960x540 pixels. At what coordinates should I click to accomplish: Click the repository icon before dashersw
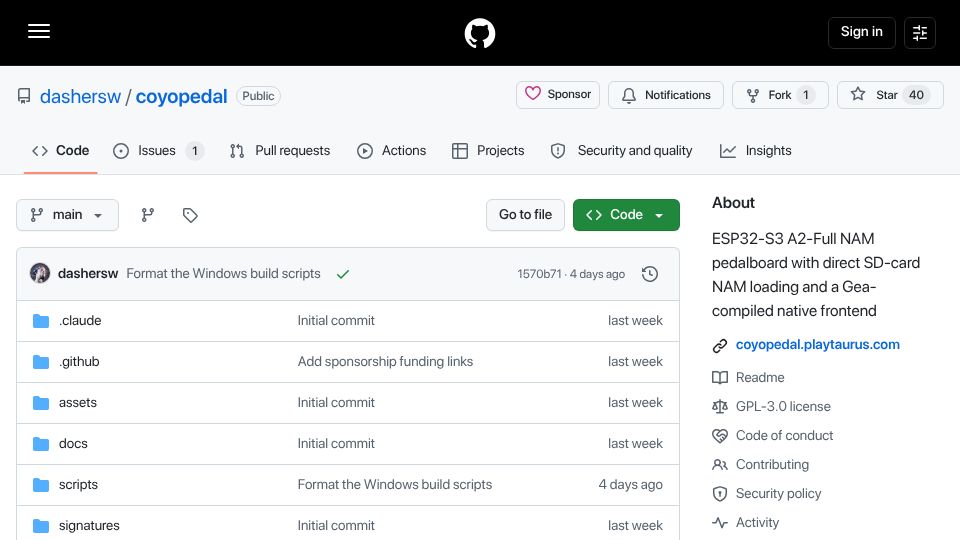pyautogui.click(x=24, y=96)
